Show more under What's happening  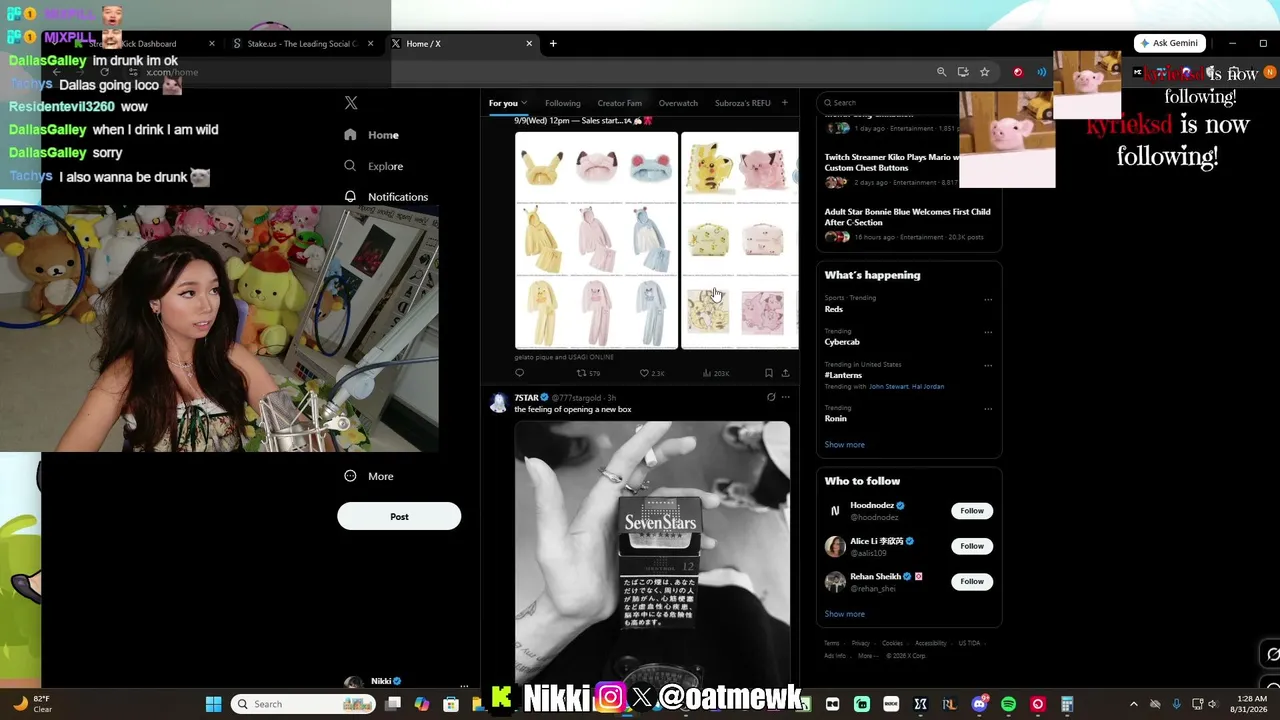(845, 444)
